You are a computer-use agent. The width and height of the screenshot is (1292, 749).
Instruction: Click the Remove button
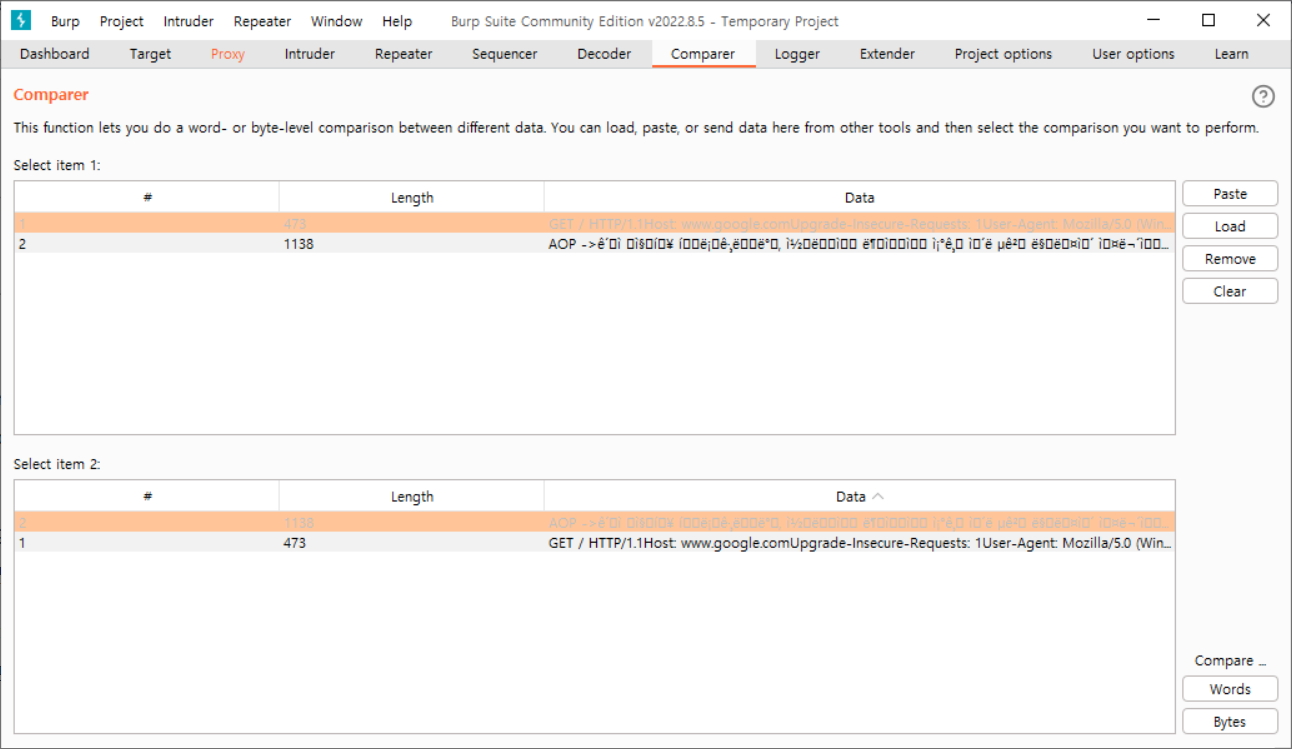pos(1230,258)
